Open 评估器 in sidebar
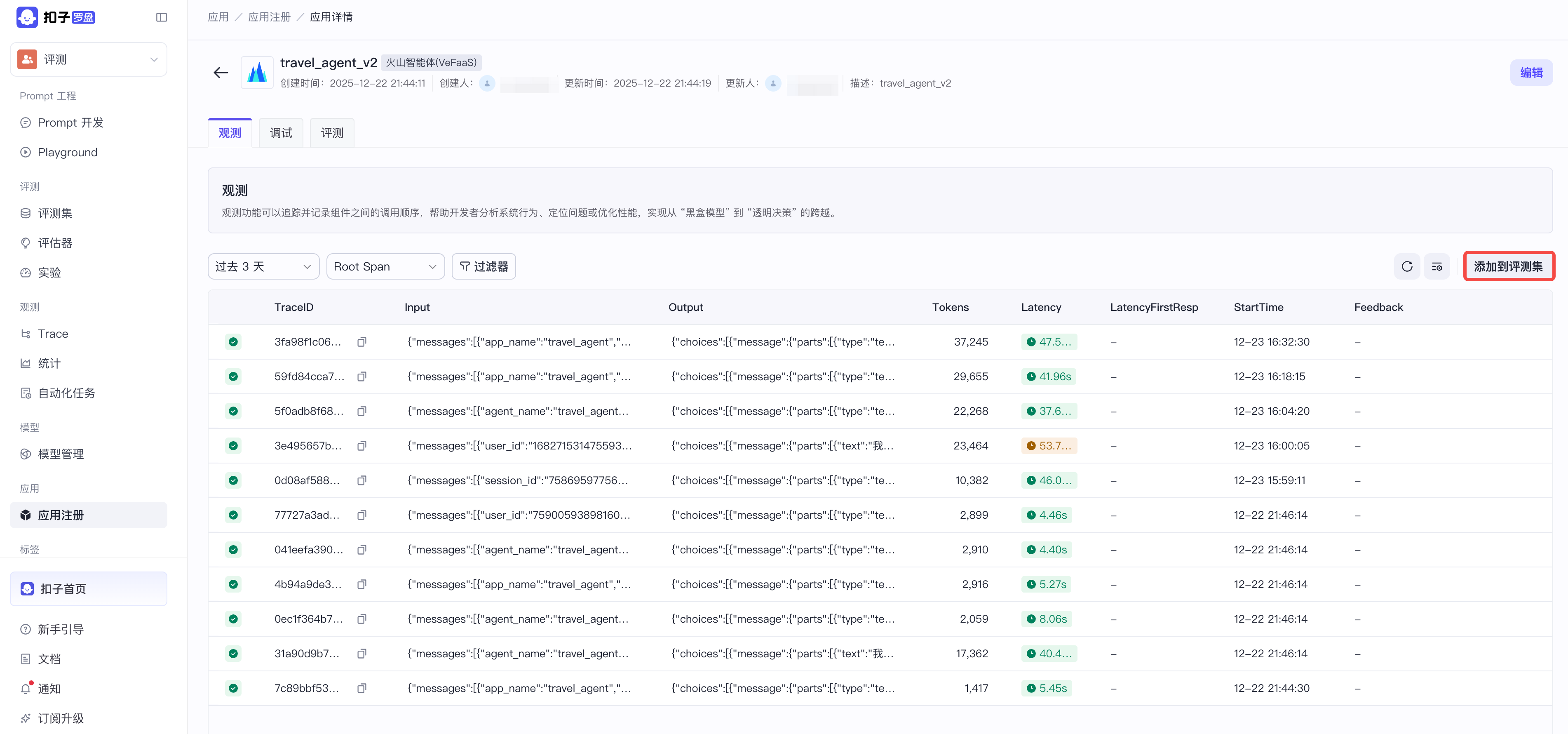 [x=88, y=243]
